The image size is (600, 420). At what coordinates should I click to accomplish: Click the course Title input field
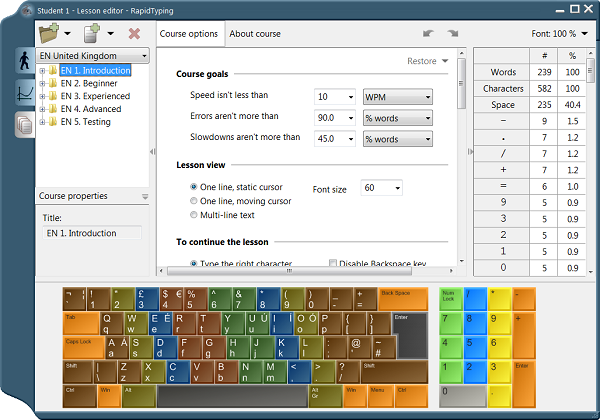92,233
